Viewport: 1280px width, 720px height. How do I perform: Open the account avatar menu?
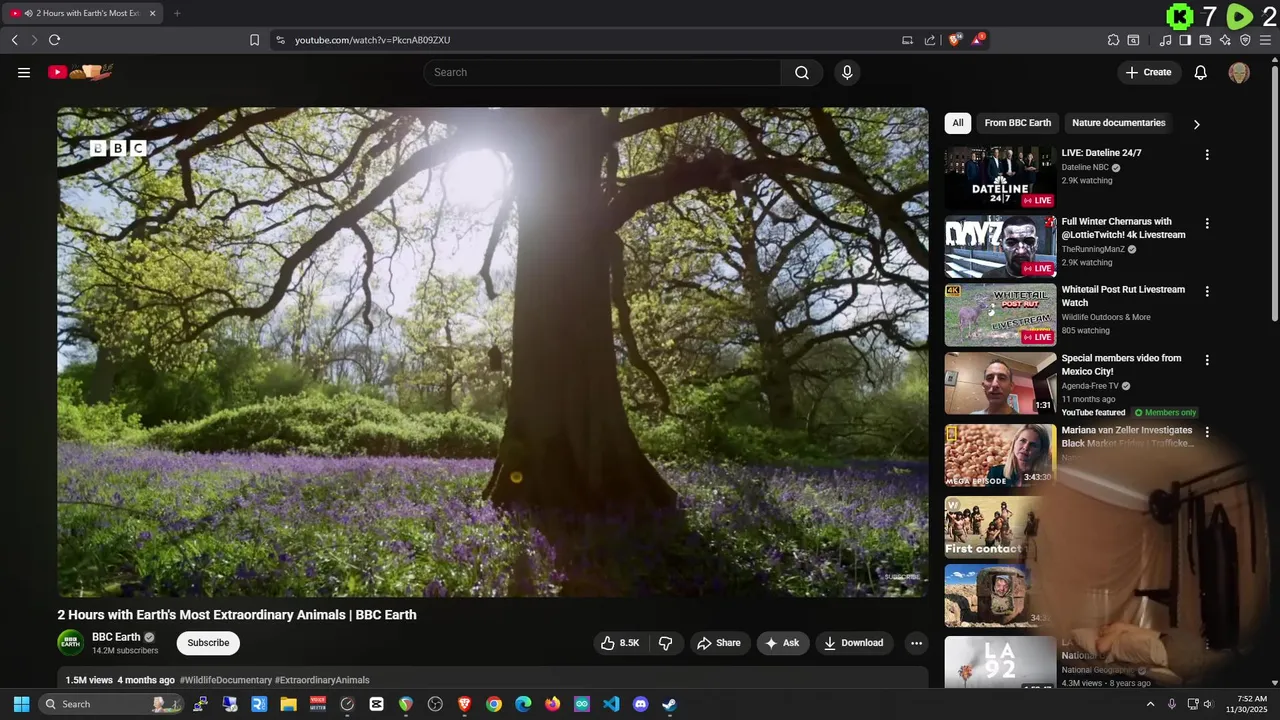click(x=1239, y=72)
